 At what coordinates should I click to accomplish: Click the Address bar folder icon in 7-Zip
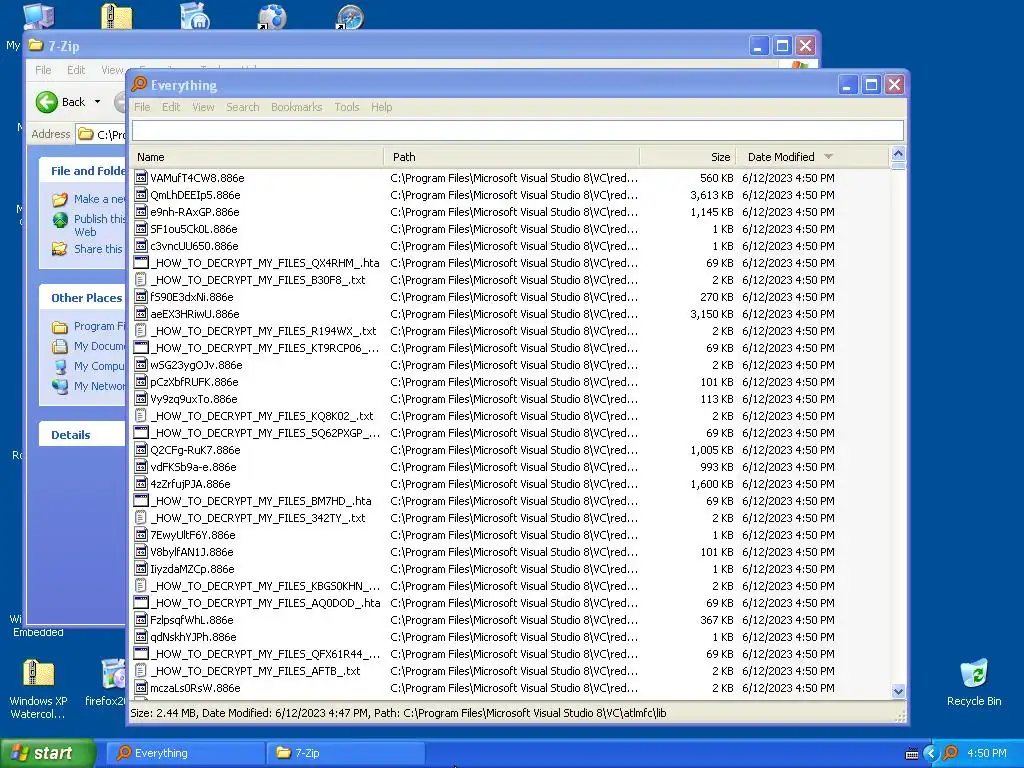tap(85, 135)
